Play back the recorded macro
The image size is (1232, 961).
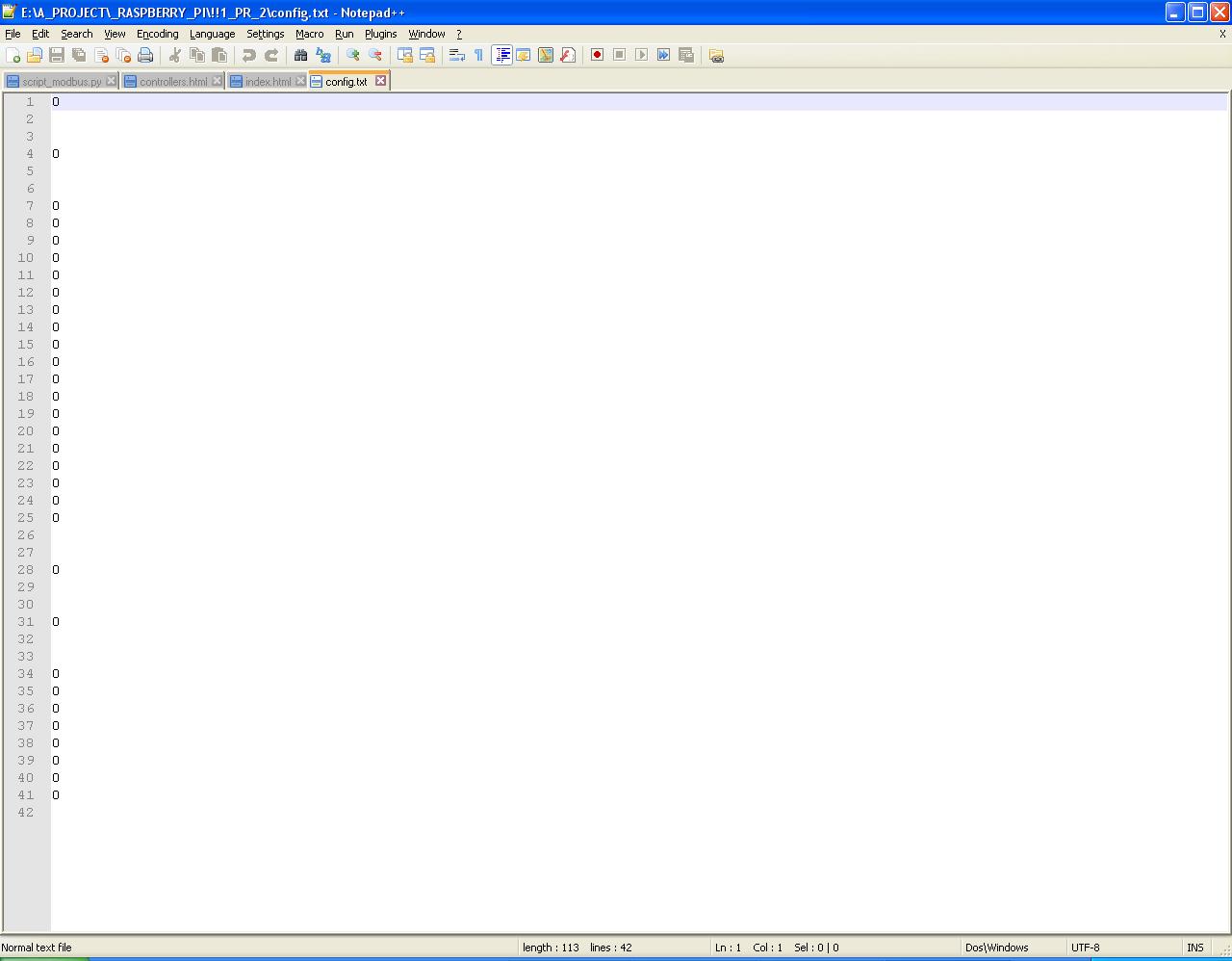tap(642, 55)
